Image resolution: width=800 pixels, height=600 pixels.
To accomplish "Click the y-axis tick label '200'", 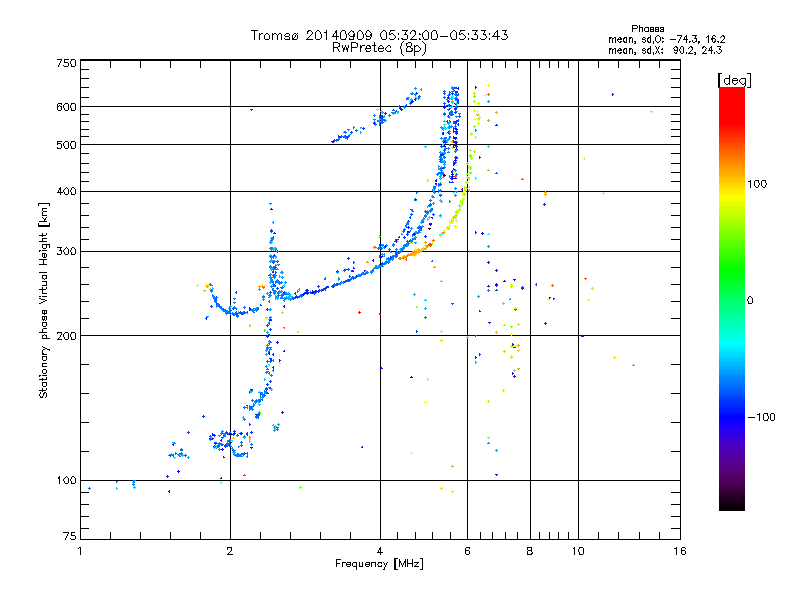I will 66,336.
